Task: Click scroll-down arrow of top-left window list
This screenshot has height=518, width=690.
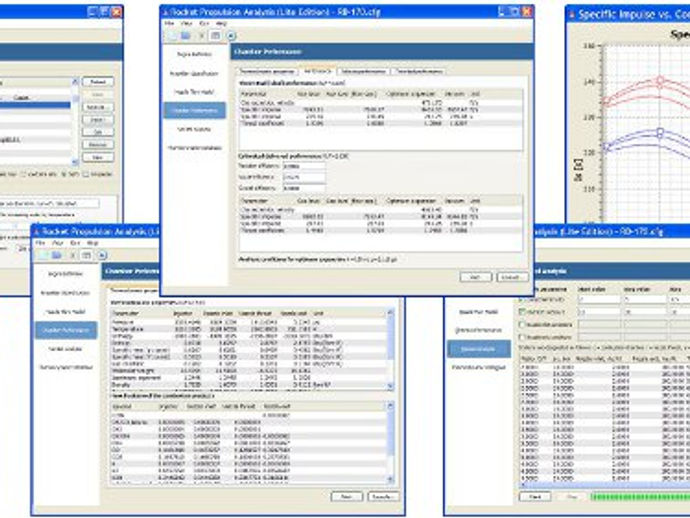Action: click(x=75, y=162)
